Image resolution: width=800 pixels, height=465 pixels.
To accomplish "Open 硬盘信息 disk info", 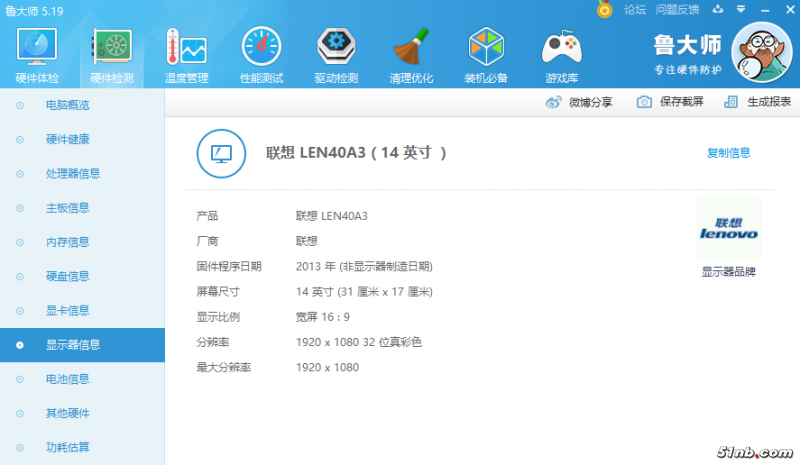I will coord(67,276).
